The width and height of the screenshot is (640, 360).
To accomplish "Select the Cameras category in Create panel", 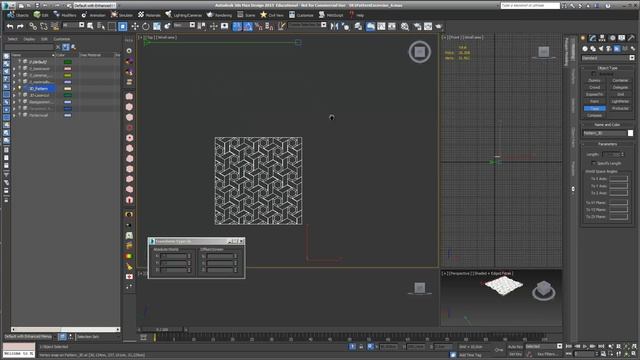I will tap(609, 49).
